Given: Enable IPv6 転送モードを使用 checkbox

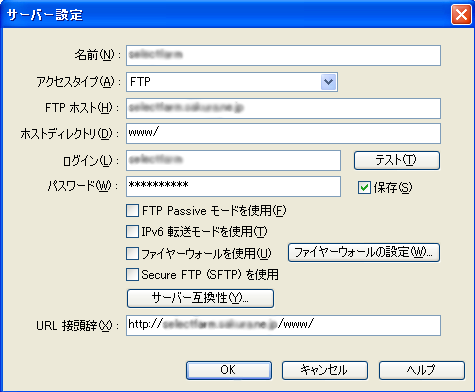Looking at the screenshot, I should (x=132, y=231).
